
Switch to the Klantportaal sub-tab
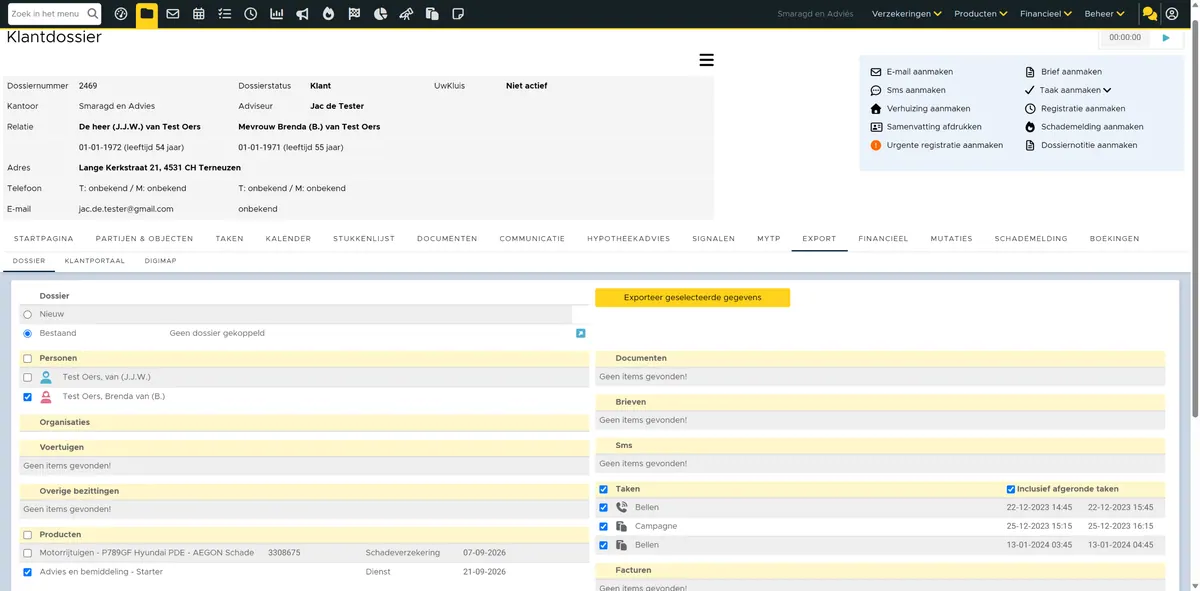point(94,260)
